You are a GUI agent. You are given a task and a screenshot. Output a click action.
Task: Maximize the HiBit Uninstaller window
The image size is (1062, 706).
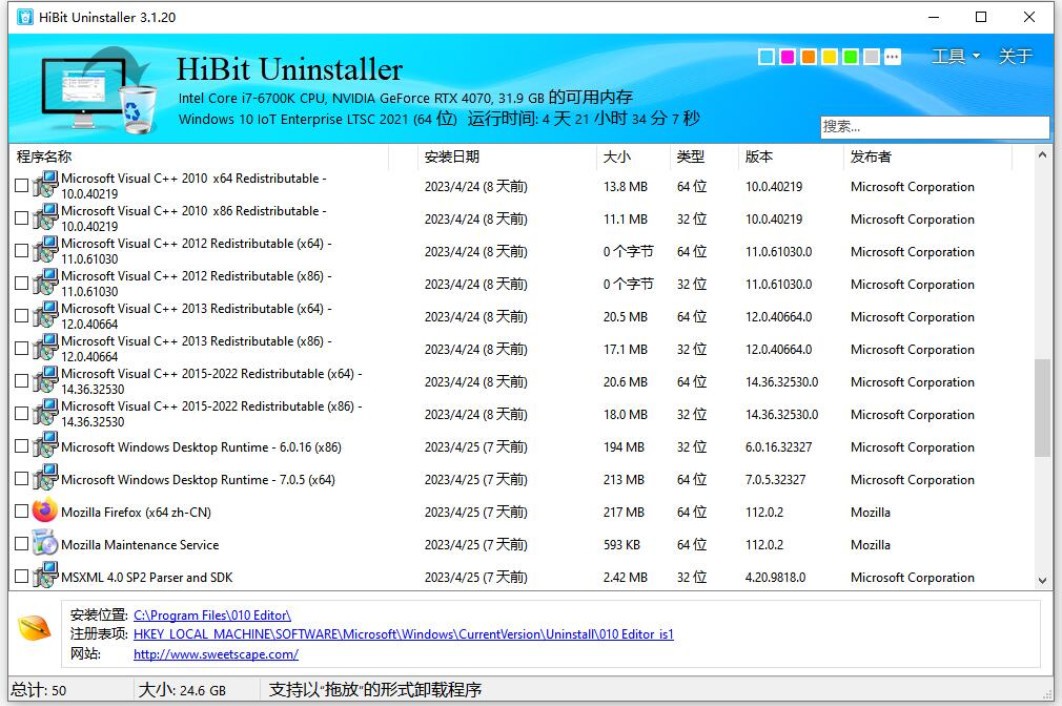pos(981,17)
